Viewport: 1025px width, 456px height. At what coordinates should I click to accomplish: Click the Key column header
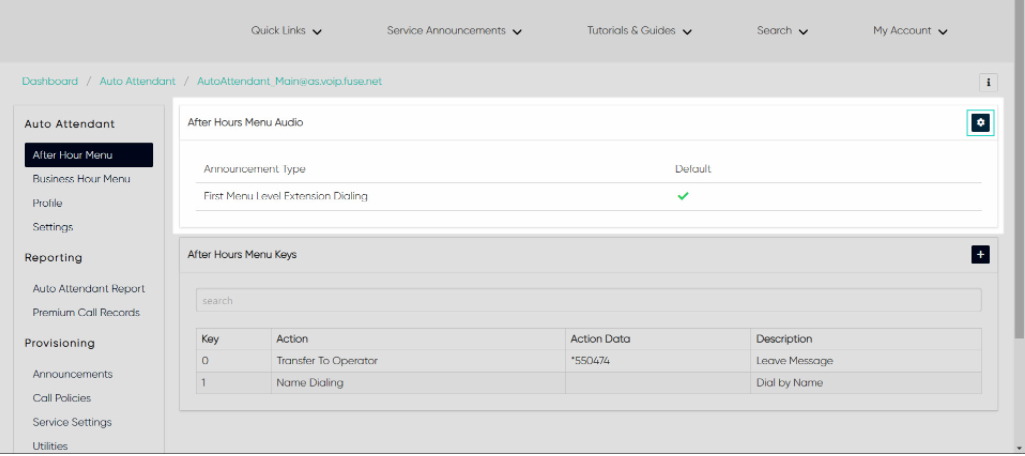pyautogui.click(x=233, y=339)
